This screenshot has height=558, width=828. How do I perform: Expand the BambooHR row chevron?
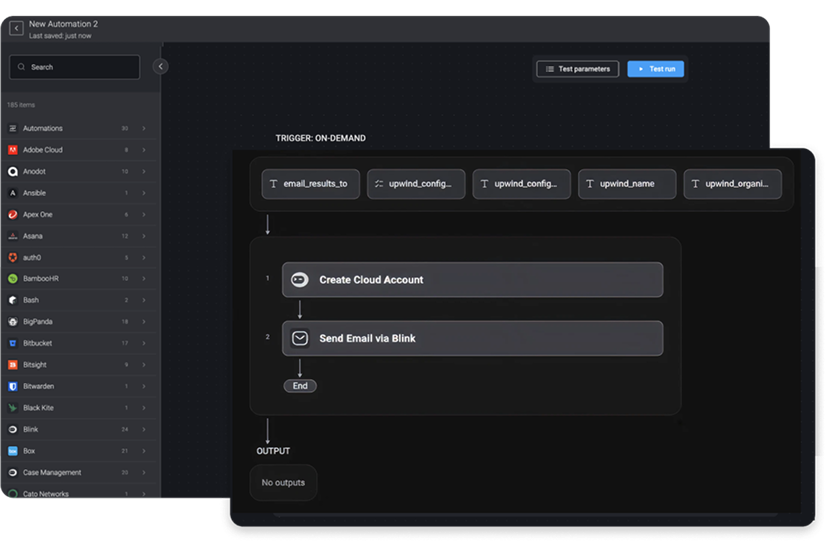click(x=144, y=279)
